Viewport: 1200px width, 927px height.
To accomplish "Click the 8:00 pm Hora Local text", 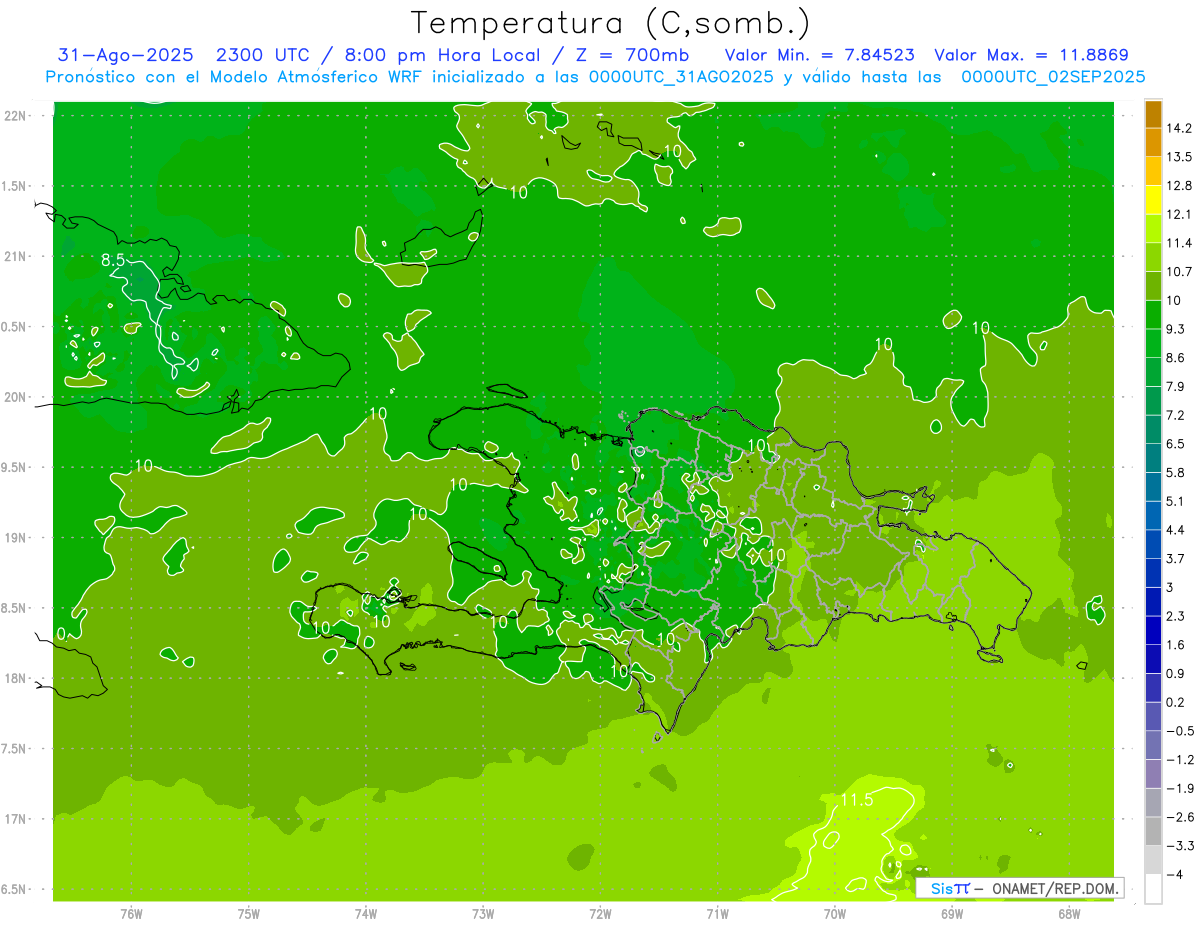I will 443,55.
